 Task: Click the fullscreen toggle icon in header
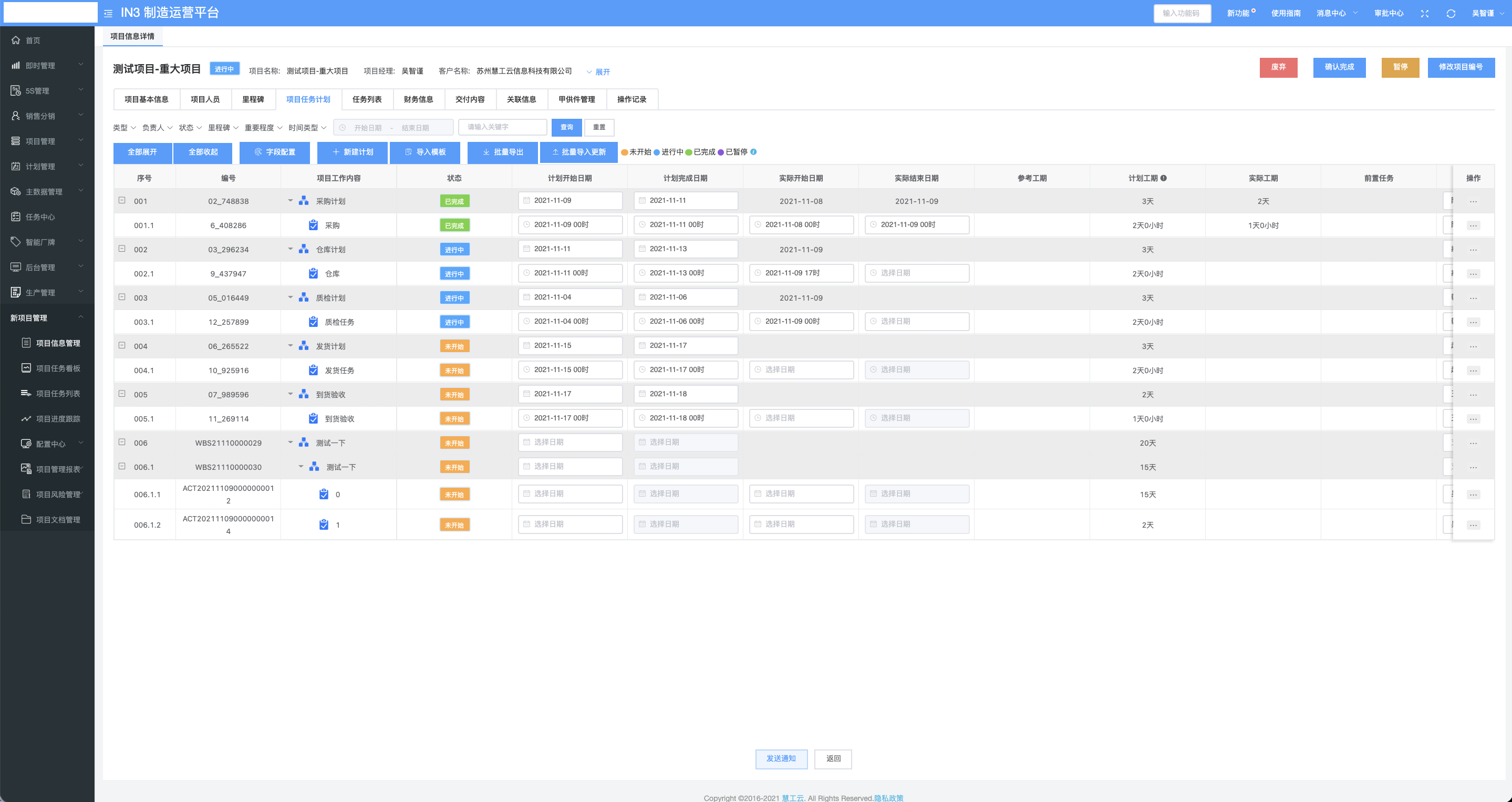click(1425, 14)
